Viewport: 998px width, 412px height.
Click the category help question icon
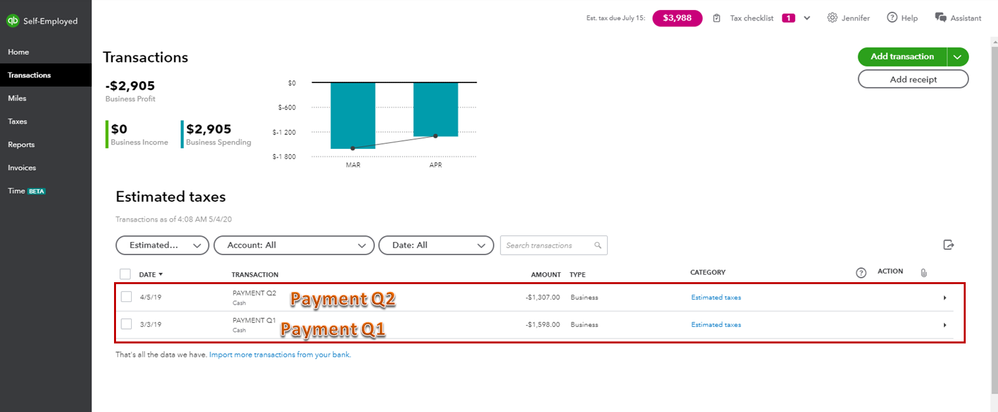tap(861, 273)
